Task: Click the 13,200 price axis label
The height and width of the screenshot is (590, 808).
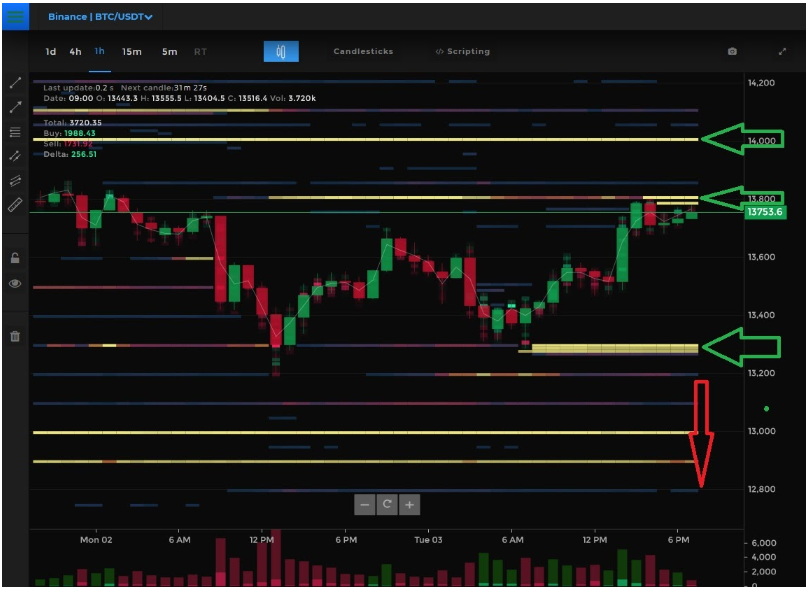Action: point(761,373)
